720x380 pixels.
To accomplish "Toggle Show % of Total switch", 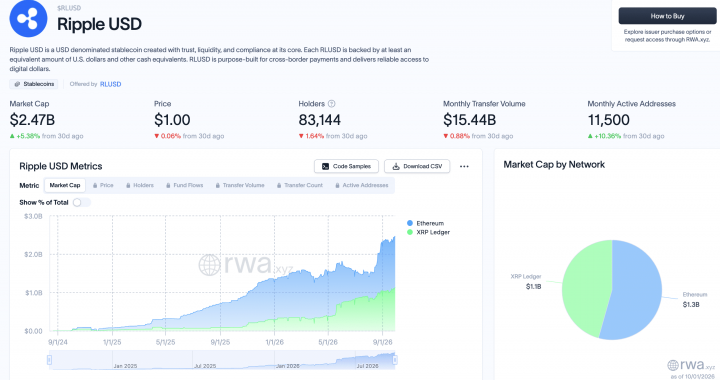I will tap(81, 202).
